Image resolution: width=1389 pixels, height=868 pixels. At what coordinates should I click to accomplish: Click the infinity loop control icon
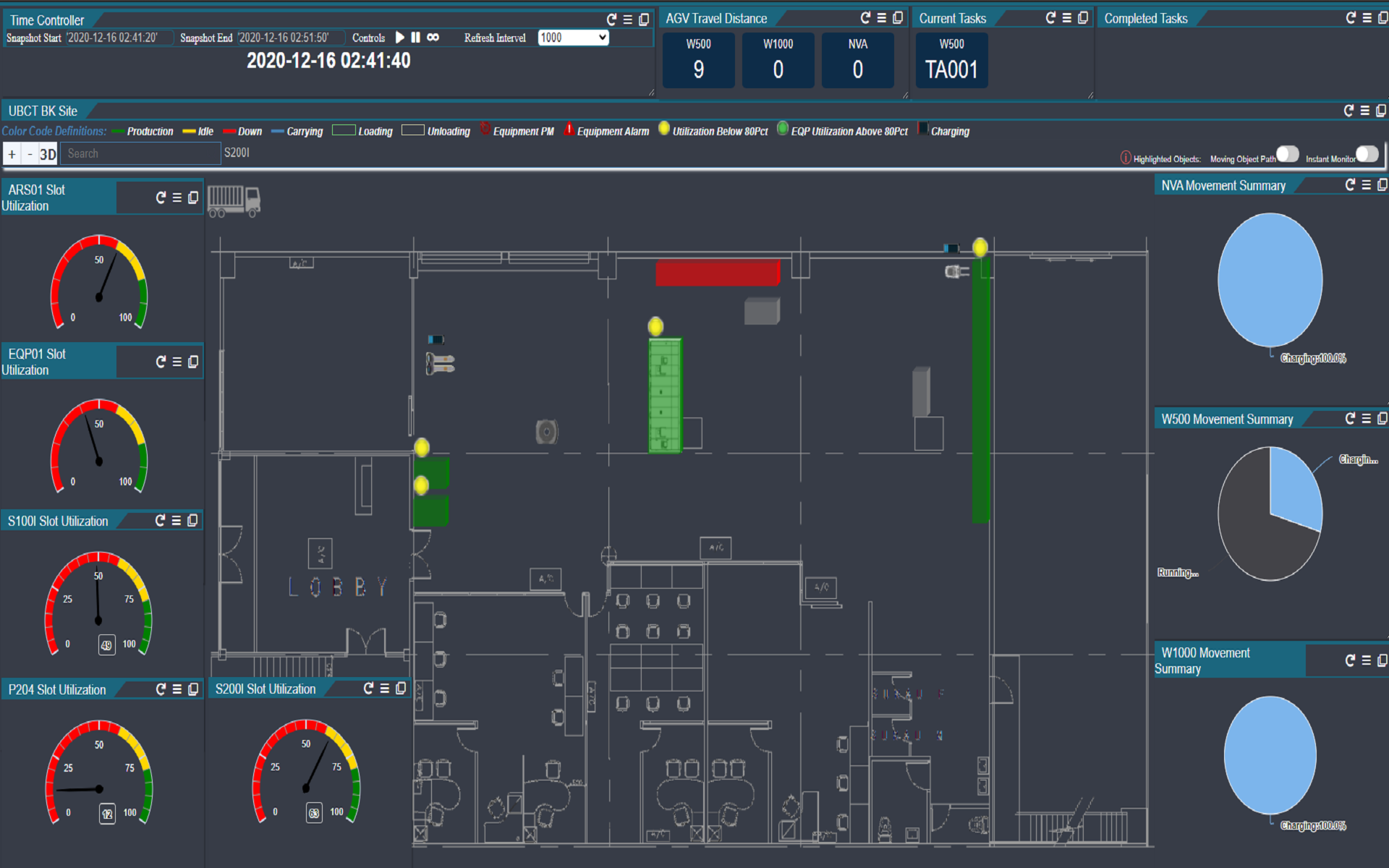click(433, 38)
